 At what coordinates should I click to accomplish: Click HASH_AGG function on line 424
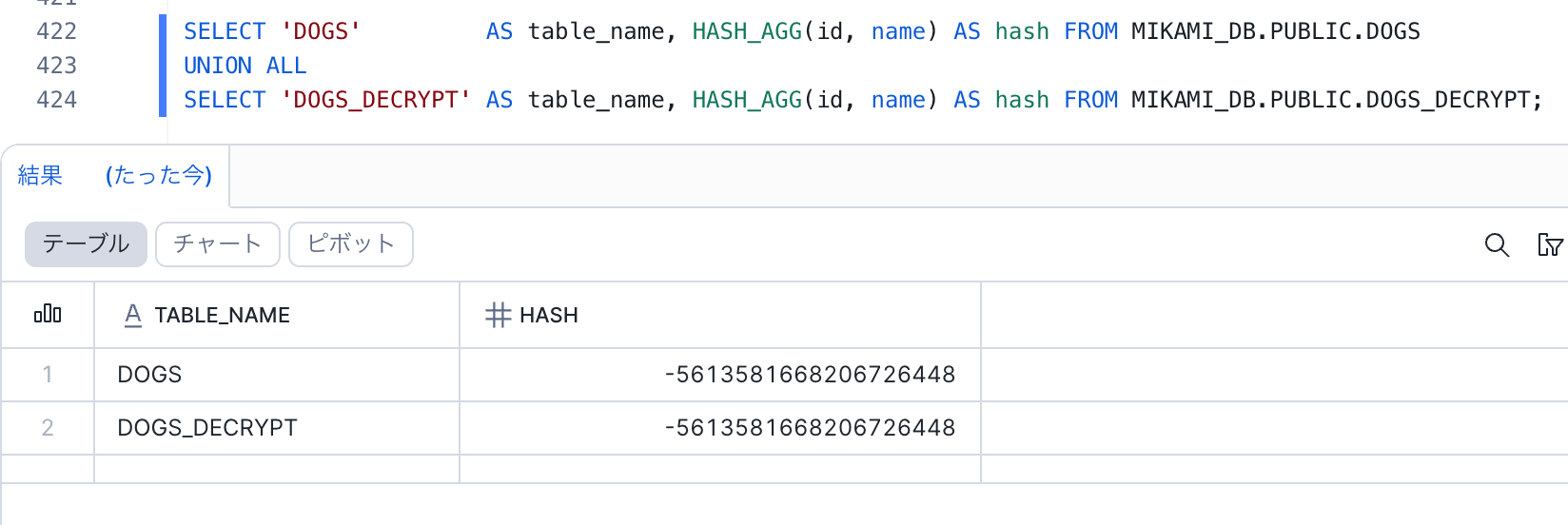748,100
